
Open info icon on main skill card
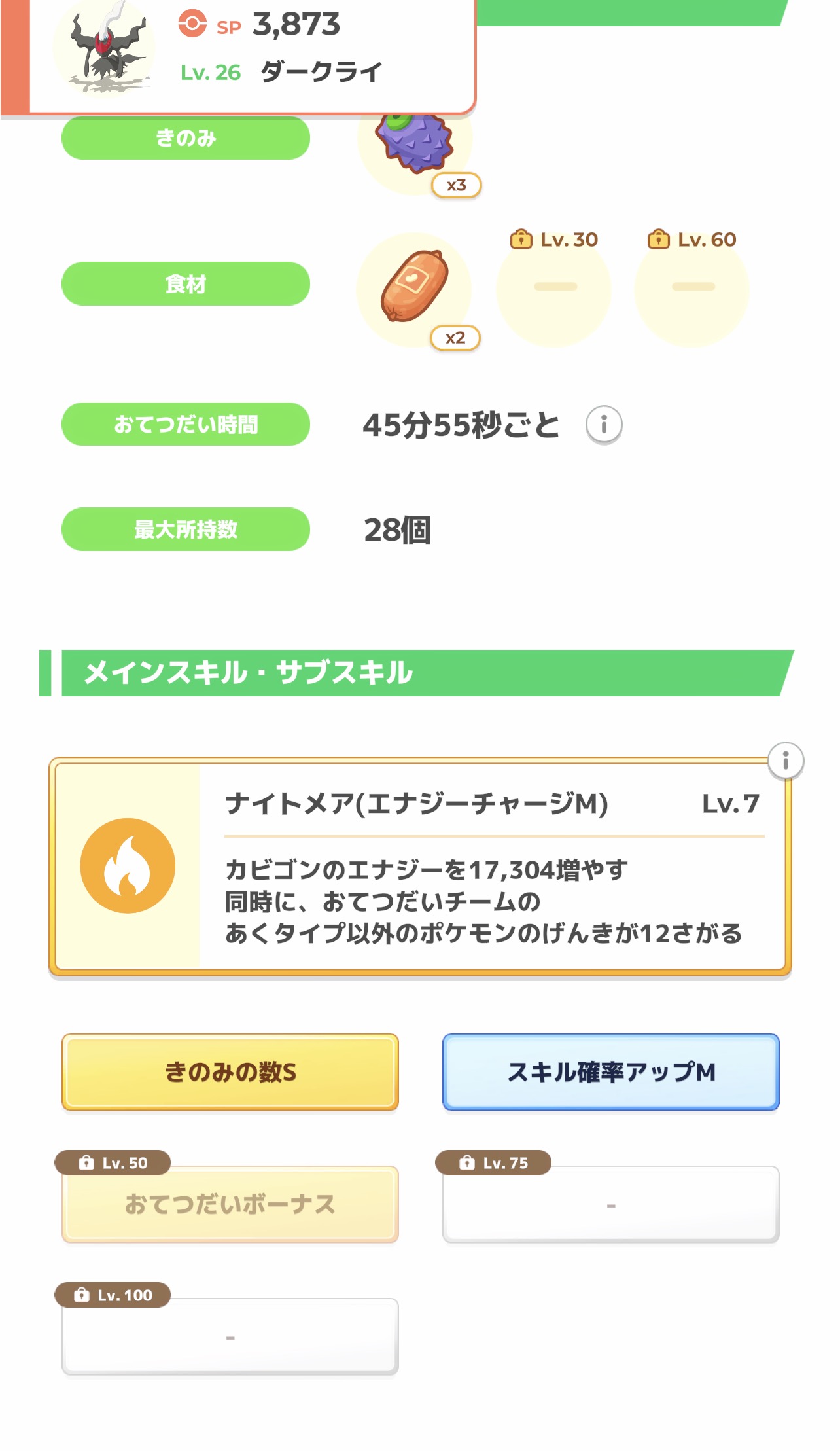tap(785, 761)
